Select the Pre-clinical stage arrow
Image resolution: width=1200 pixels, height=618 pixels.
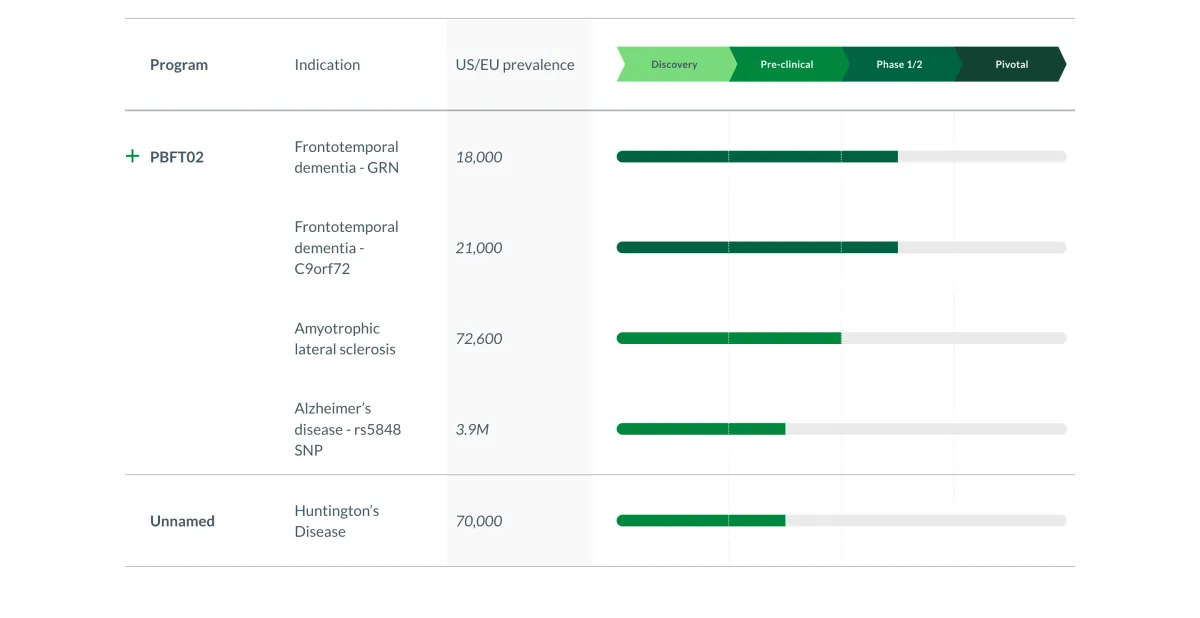tap(787, 64)
